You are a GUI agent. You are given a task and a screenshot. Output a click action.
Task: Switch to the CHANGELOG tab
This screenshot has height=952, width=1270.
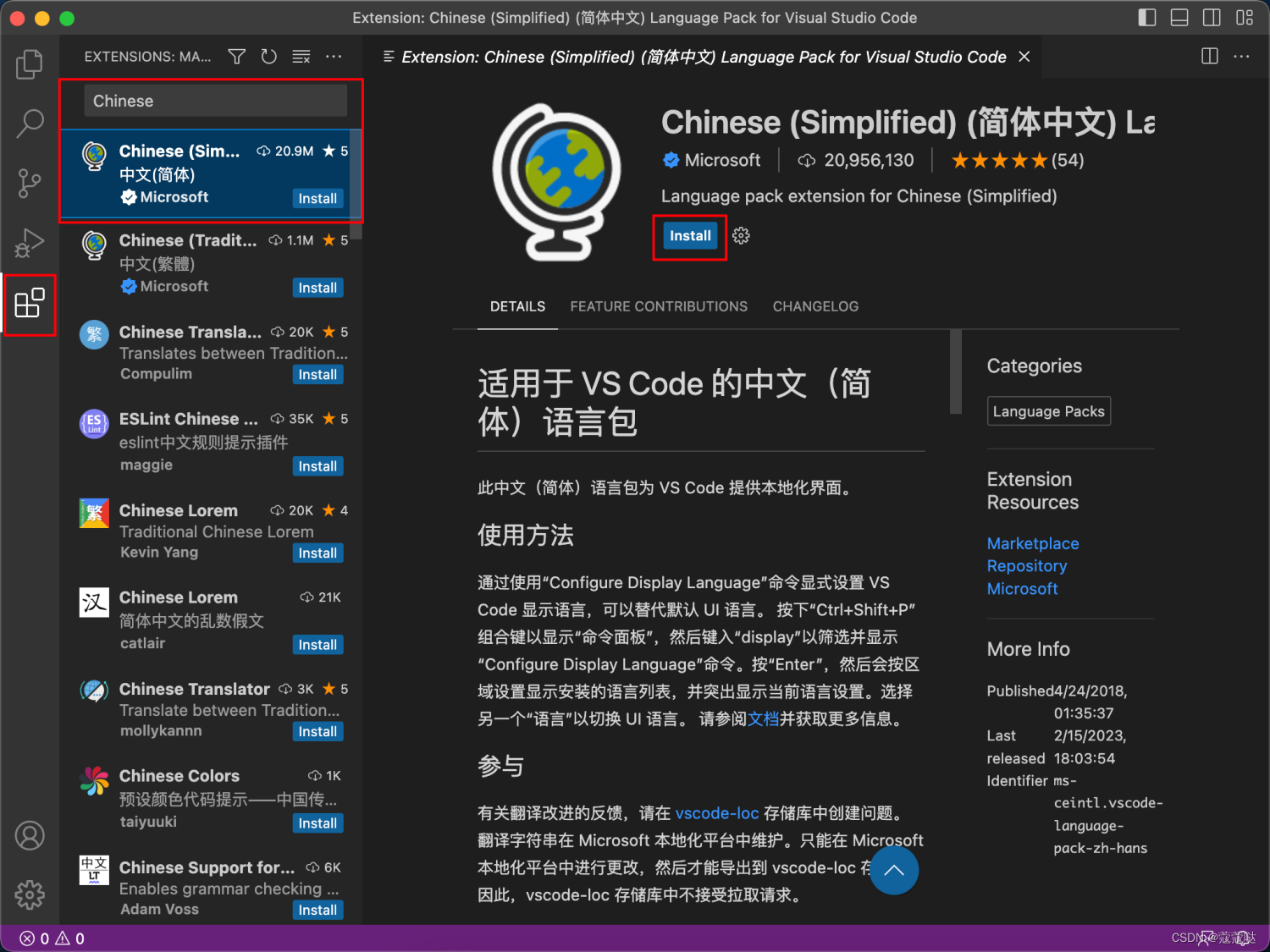point(815,306)
